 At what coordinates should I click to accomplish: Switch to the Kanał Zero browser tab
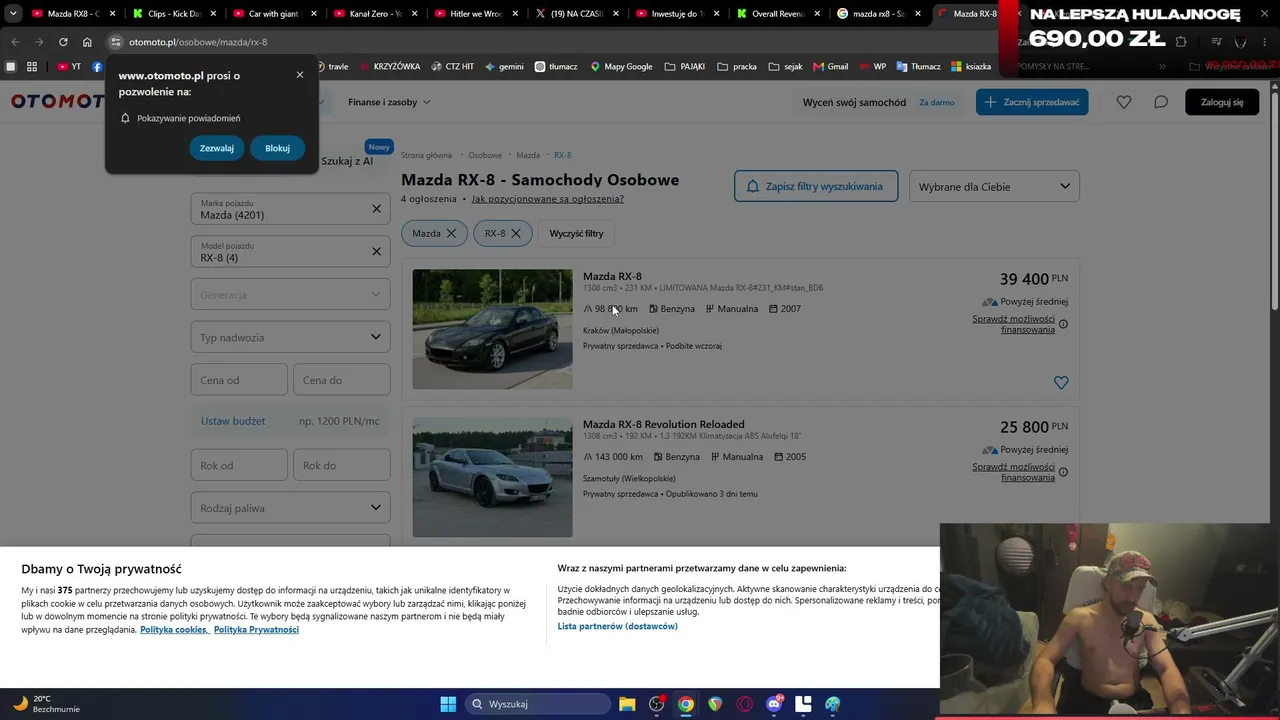pos(373,14)
